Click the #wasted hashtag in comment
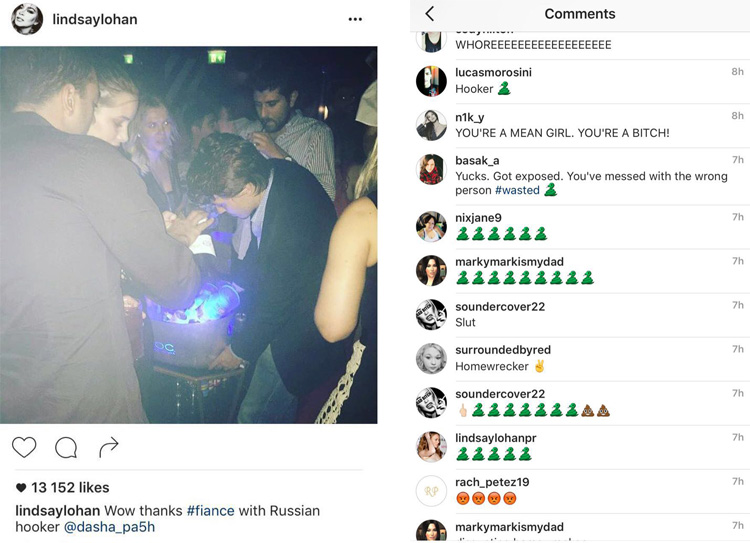 (x=517, y=190)
